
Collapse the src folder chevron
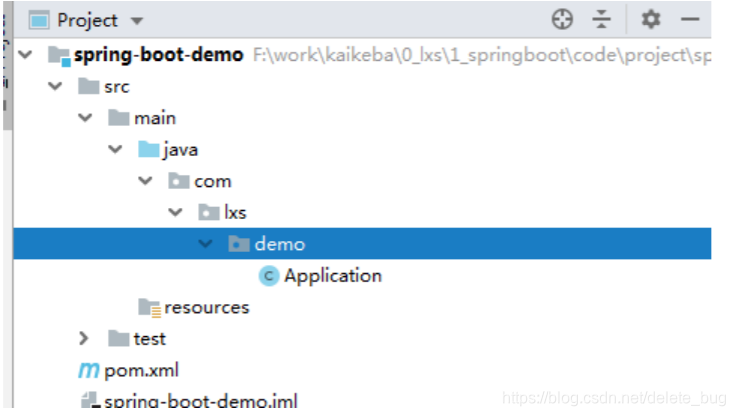point(55,86)
